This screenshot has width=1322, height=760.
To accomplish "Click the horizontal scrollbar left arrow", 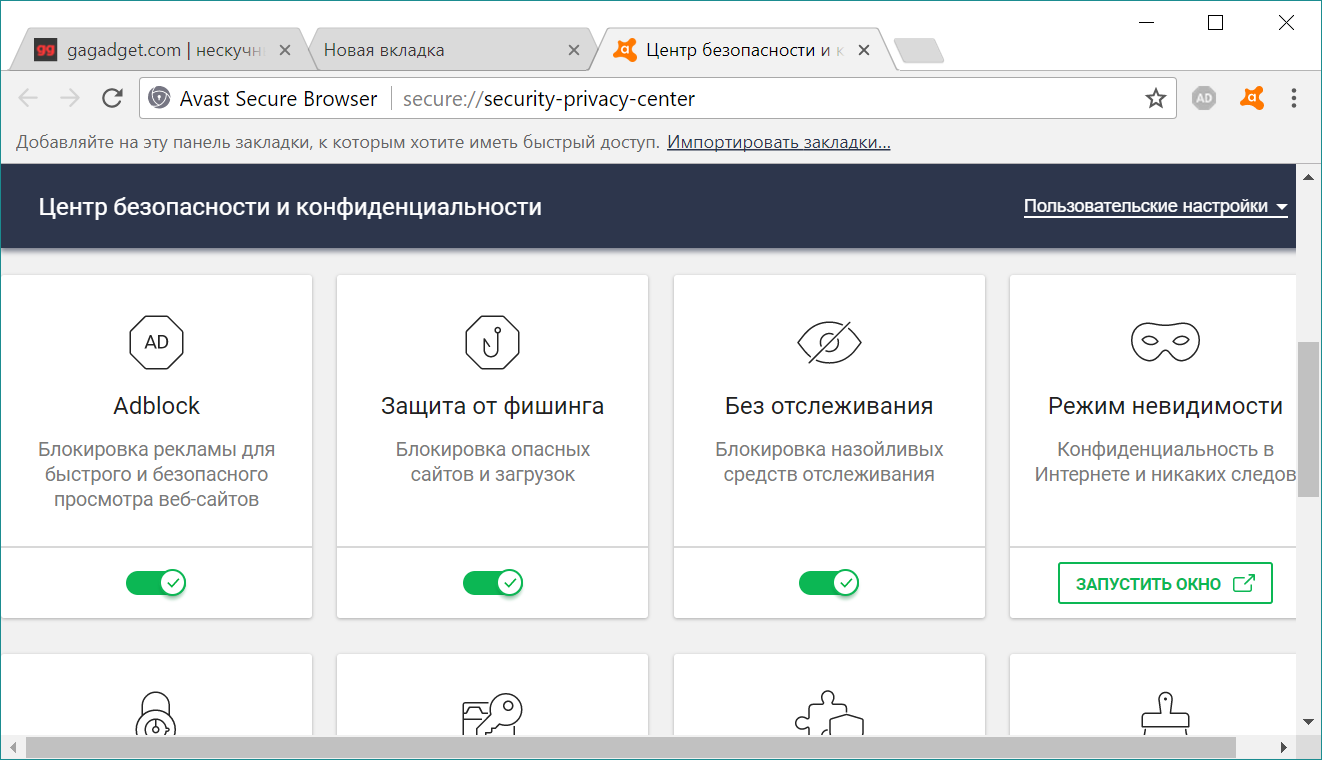I will (11, 747).
